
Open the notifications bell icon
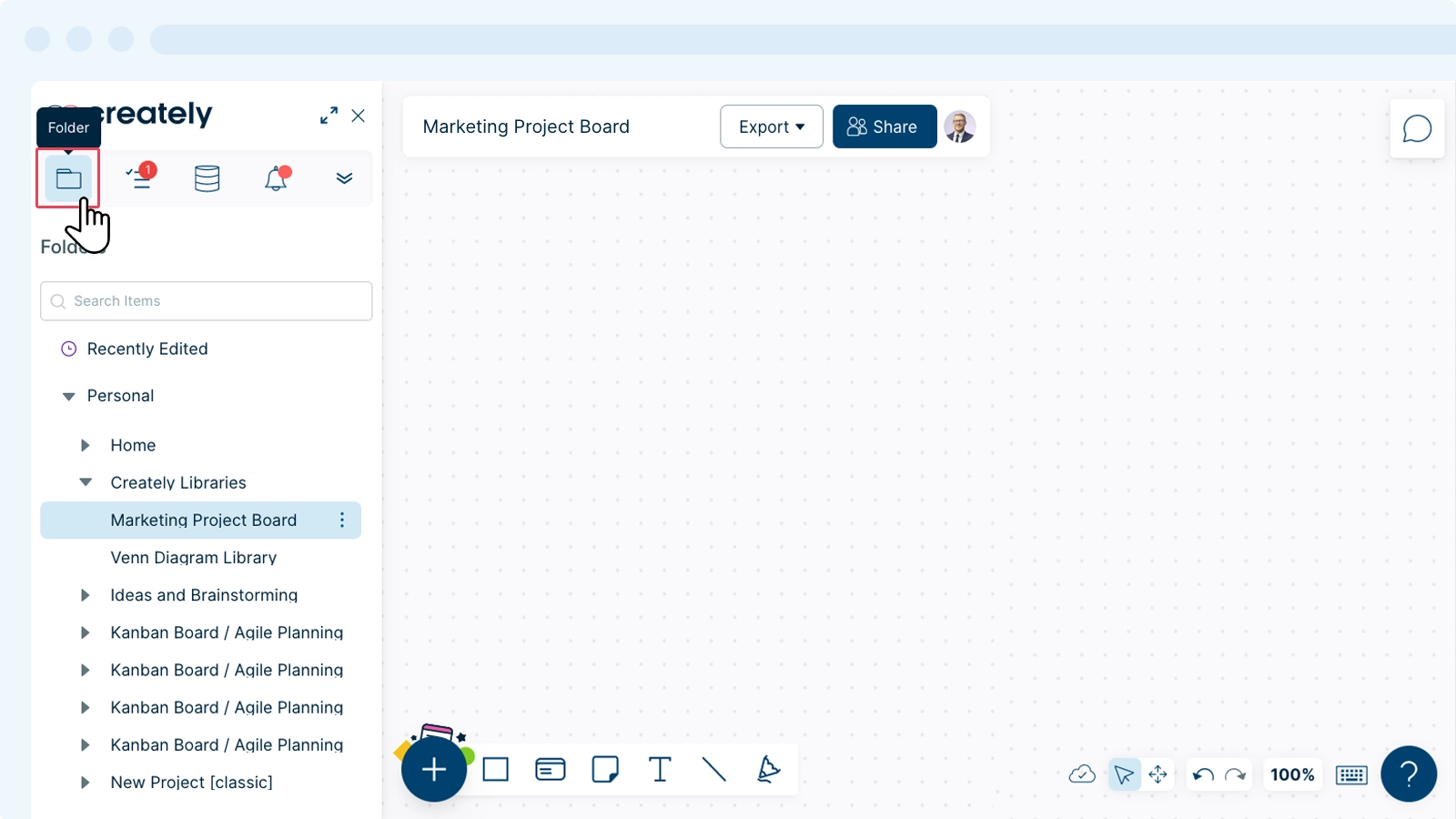pyautogui.click(x=277, y=177)
